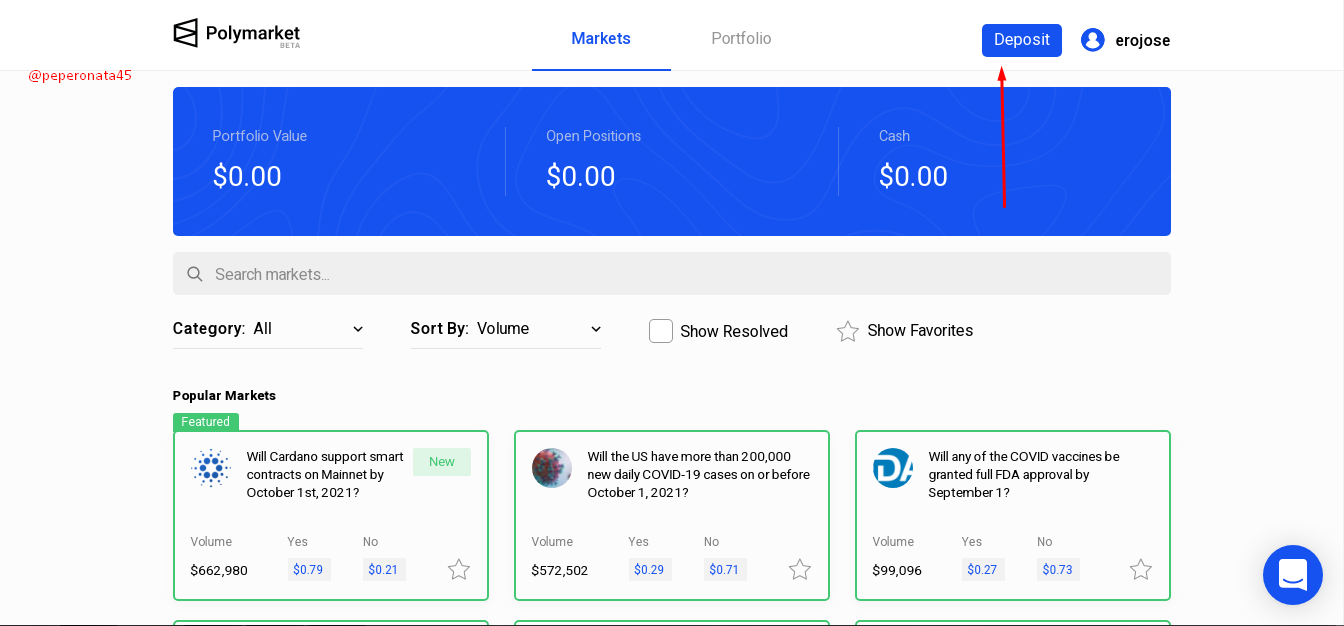Buy No at $0.21 on Cardano market
Screen dimensions: 1344x626
[x=384, y=570]
